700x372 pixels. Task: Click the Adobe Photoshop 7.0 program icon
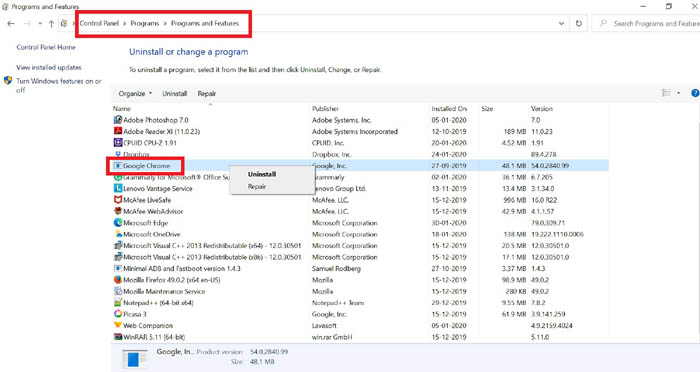[x=118, y=120]
